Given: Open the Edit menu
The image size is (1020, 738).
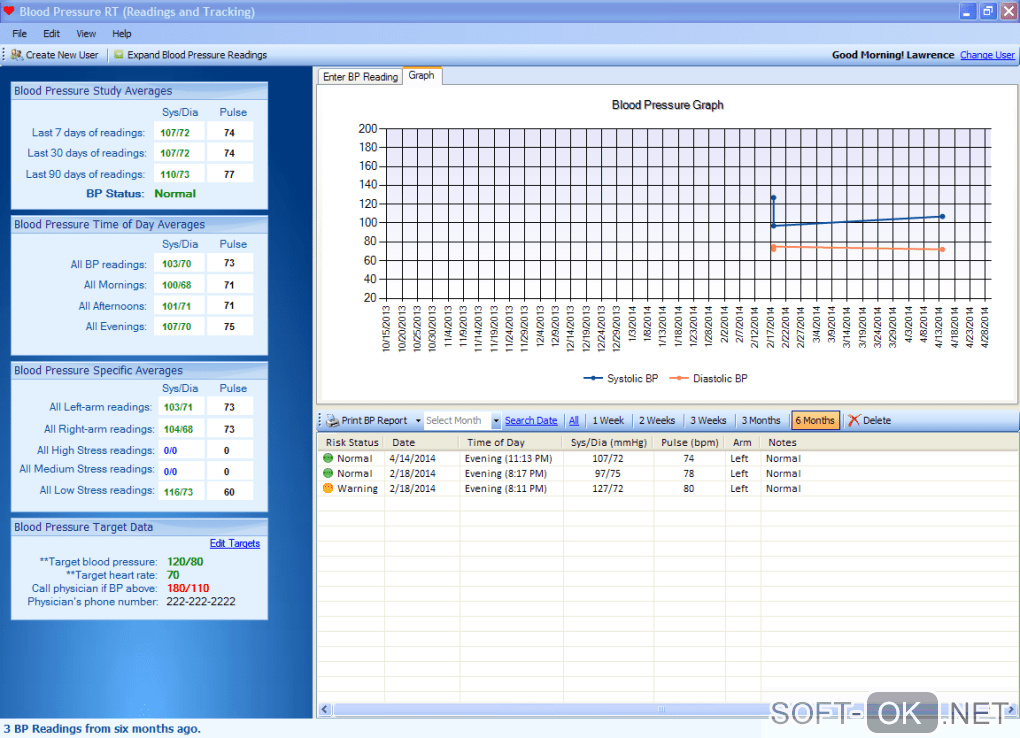Looking at the screenshot, I should 52,33.
